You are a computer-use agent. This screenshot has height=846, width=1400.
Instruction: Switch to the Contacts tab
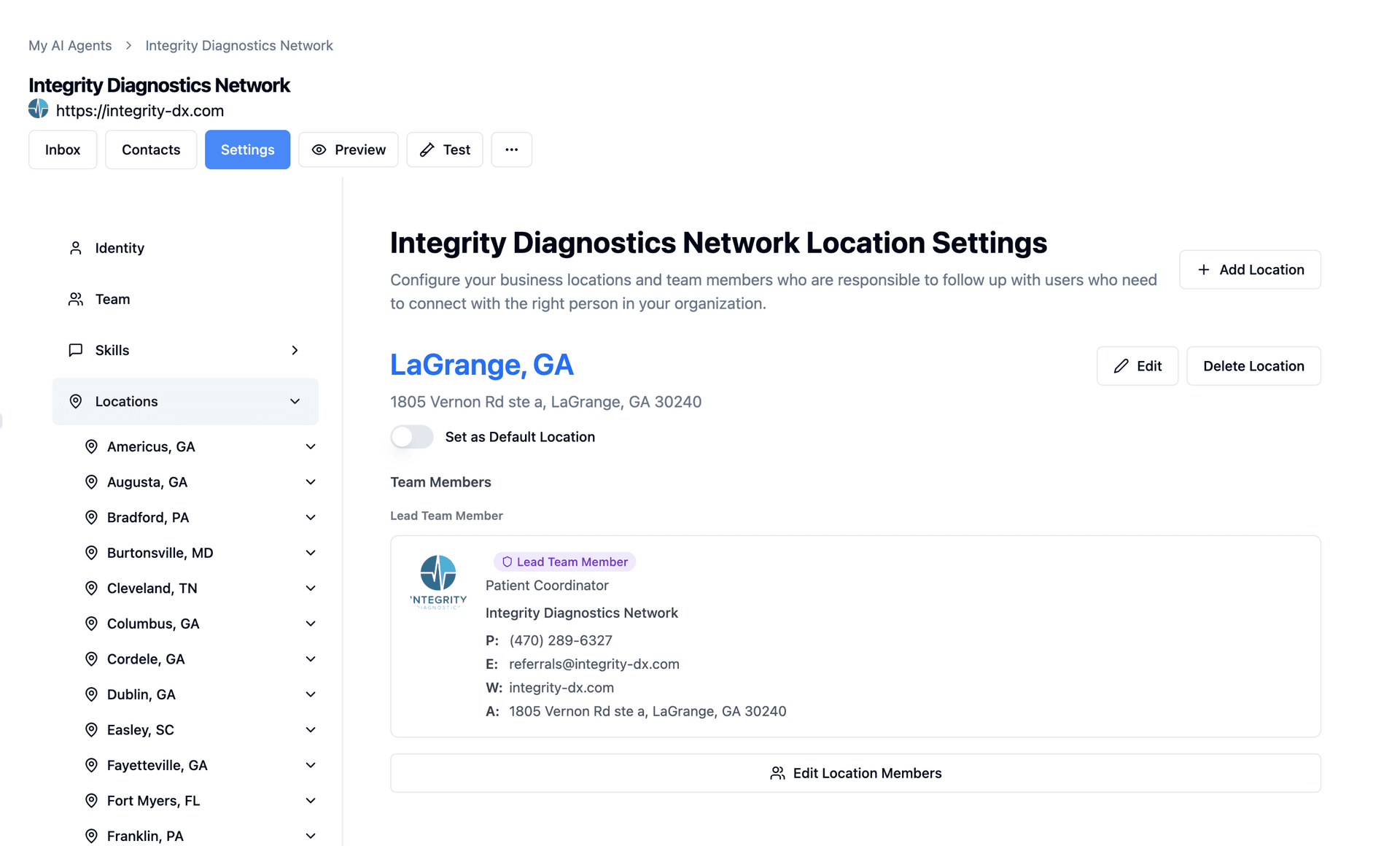[x=151, y=150]
